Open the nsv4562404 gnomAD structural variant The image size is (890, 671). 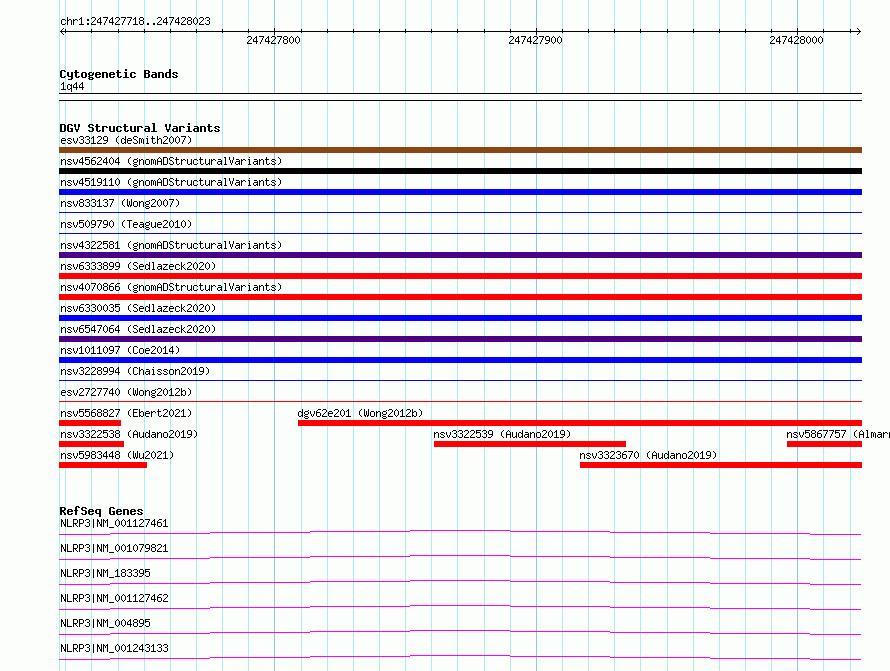click(x=171, y=161)
